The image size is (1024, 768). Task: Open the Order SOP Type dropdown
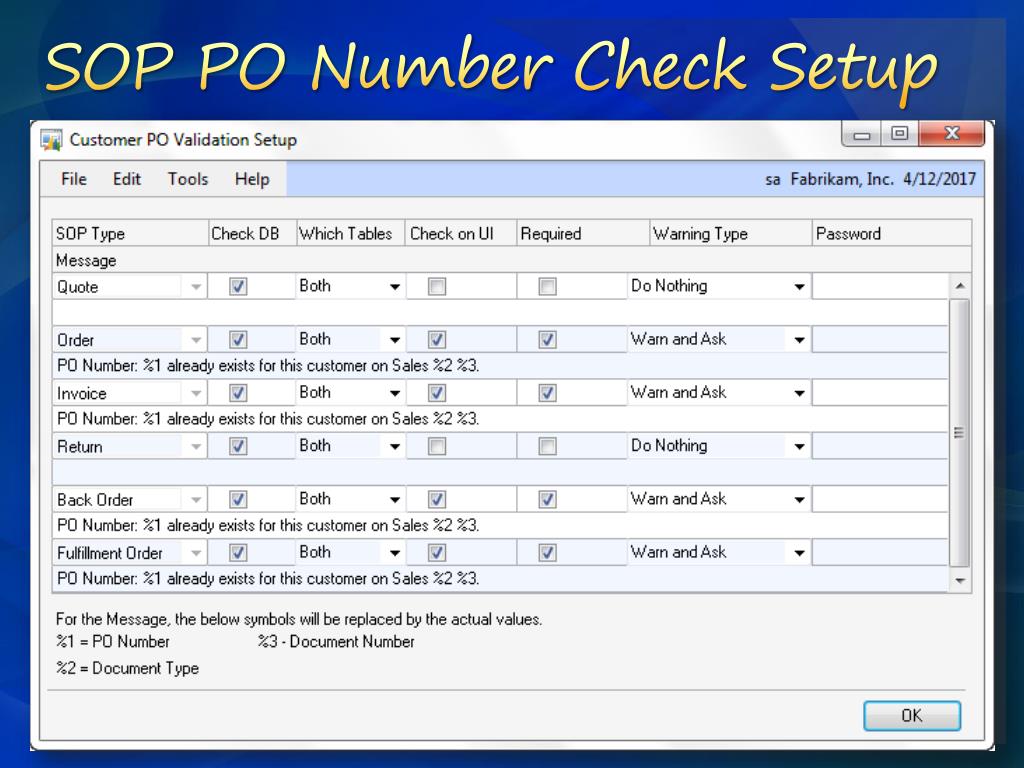pyautogui.click(x=195, y=340)
